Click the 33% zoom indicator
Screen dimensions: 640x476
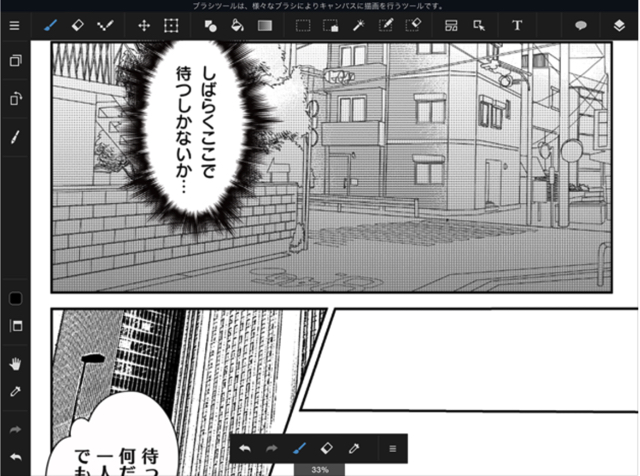click(319, 470)
